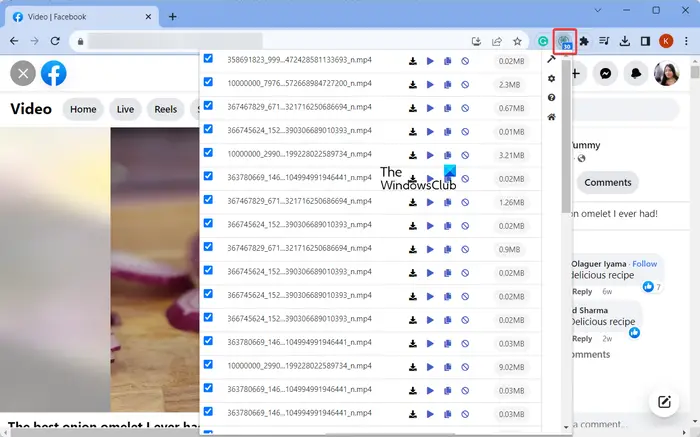This screenshot has height=437, width=700.
Task: Go to Facebook home logo
Action: click(x=54, y=73)
